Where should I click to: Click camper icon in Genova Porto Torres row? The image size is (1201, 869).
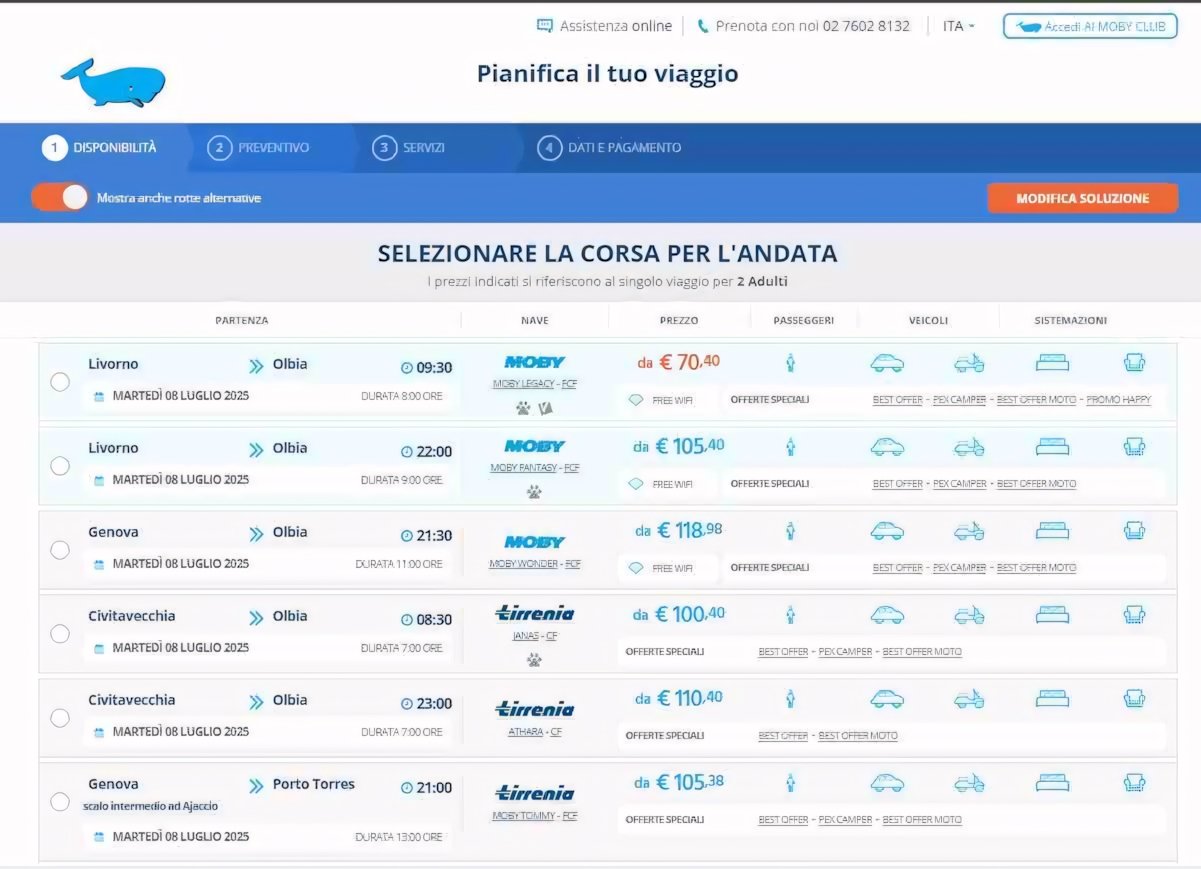tap(969, 783)
